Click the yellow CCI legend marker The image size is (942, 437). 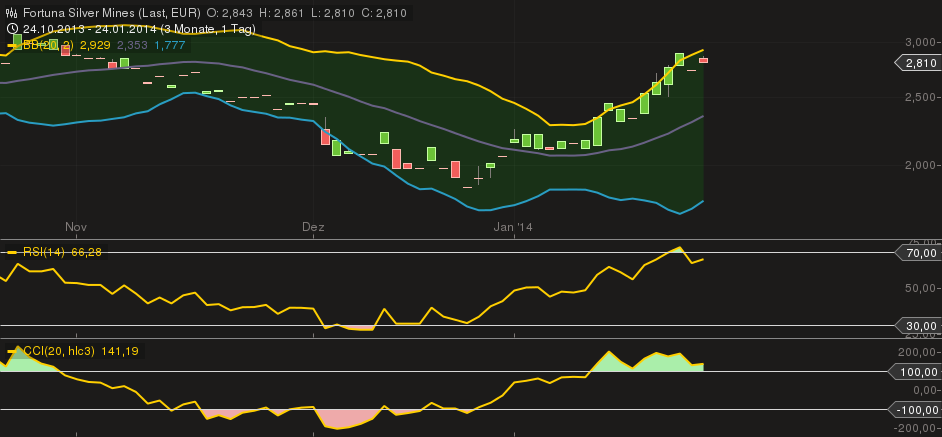(x=14, y=351)
